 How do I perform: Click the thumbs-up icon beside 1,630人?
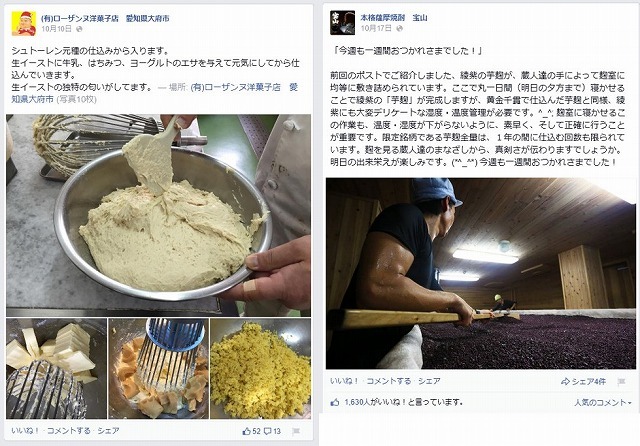click(x=335, y=402)
